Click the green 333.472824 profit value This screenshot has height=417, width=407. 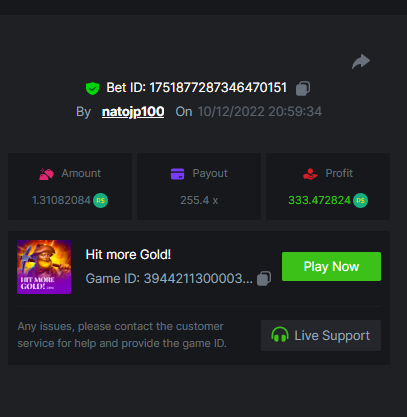point(319,200)
